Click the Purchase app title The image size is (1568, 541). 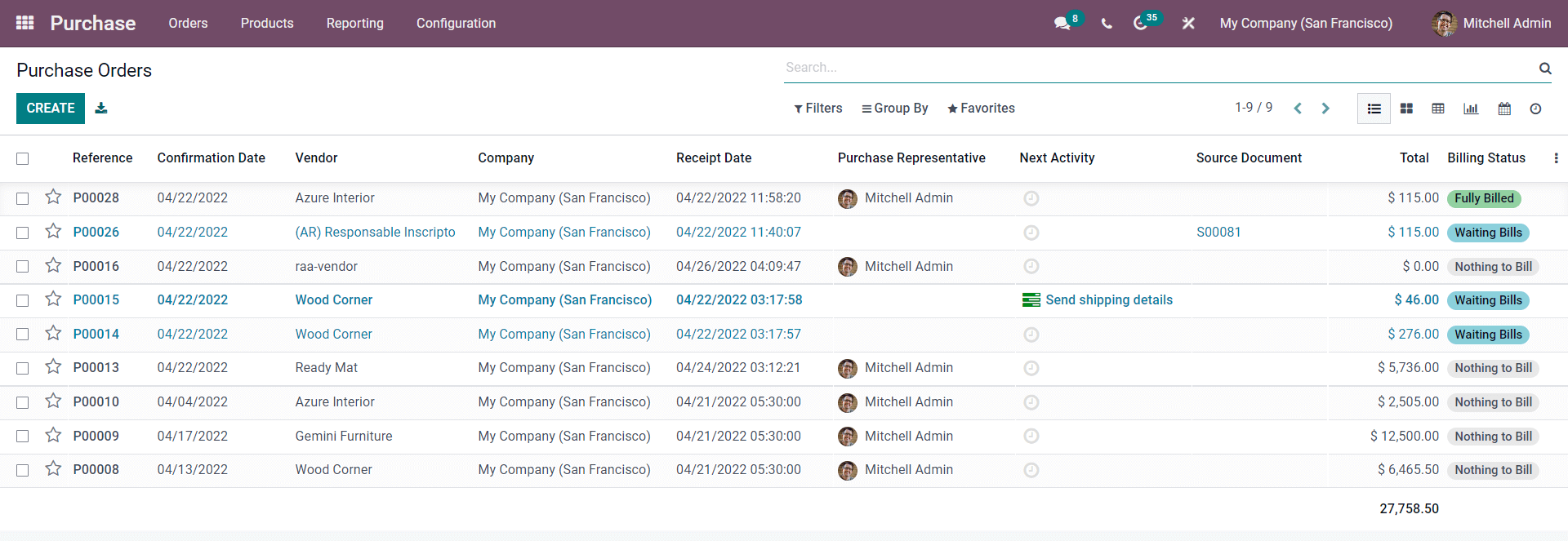pyautogui.click(x=93, y=24)
